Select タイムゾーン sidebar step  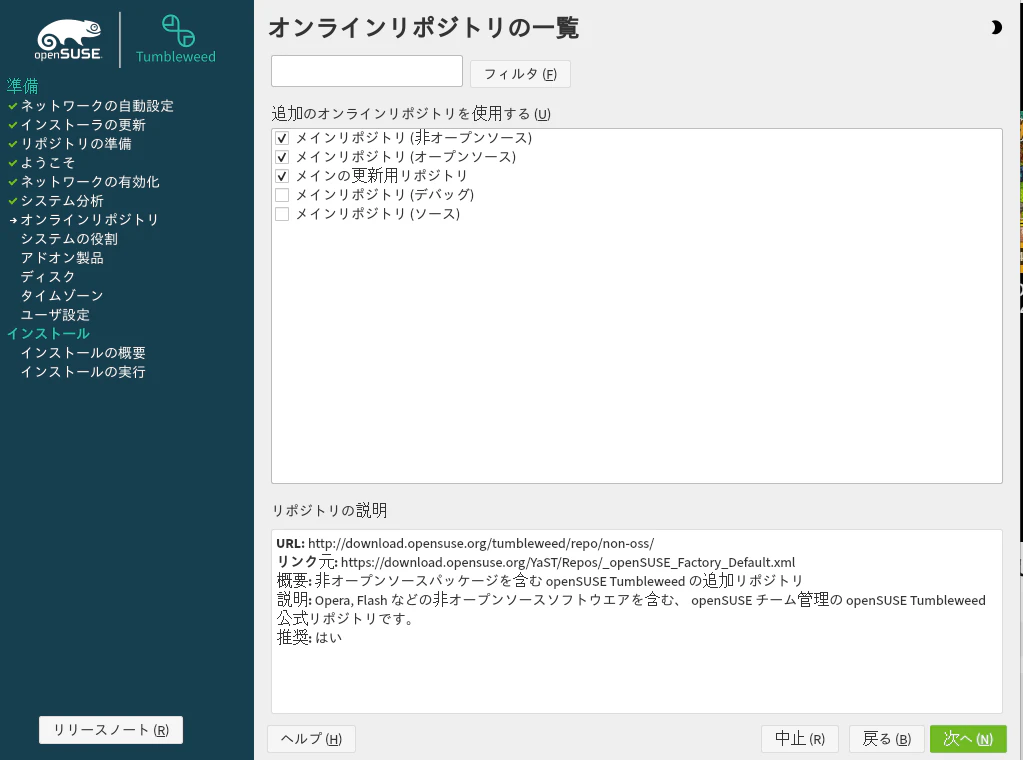pyautogui.click(x=62, y=296)
